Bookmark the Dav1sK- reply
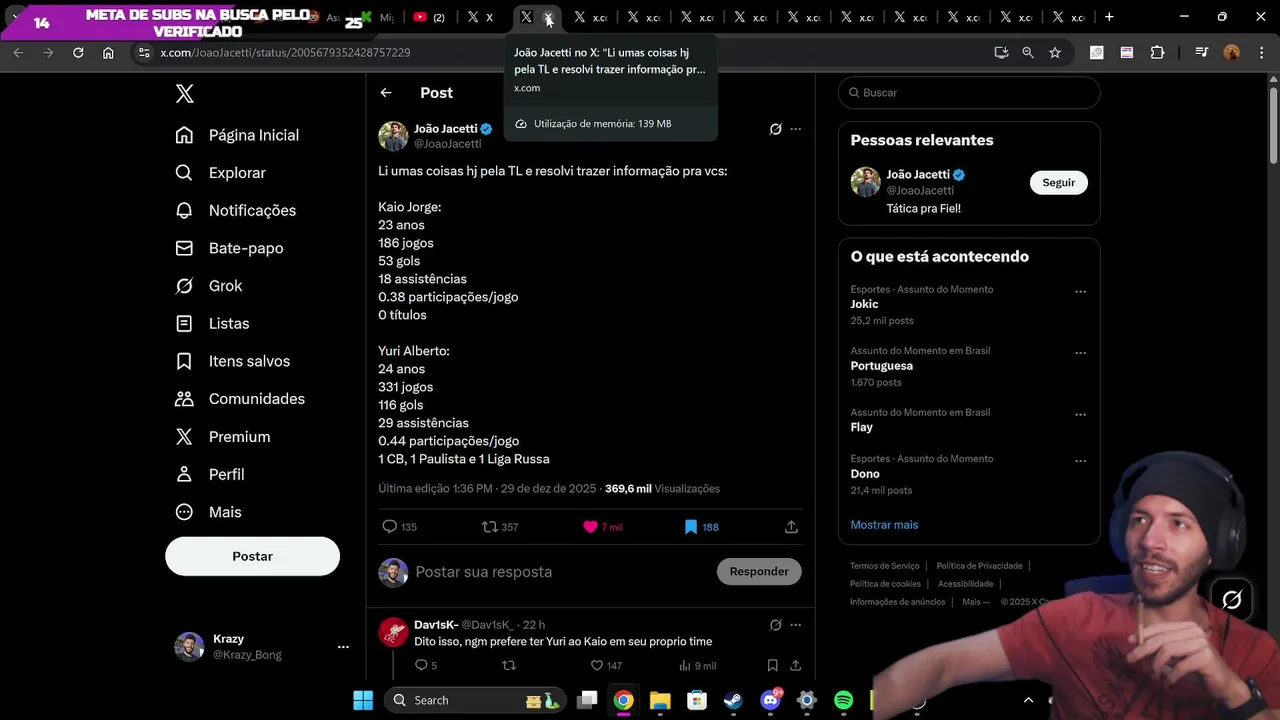 click(x=772, y=666)
